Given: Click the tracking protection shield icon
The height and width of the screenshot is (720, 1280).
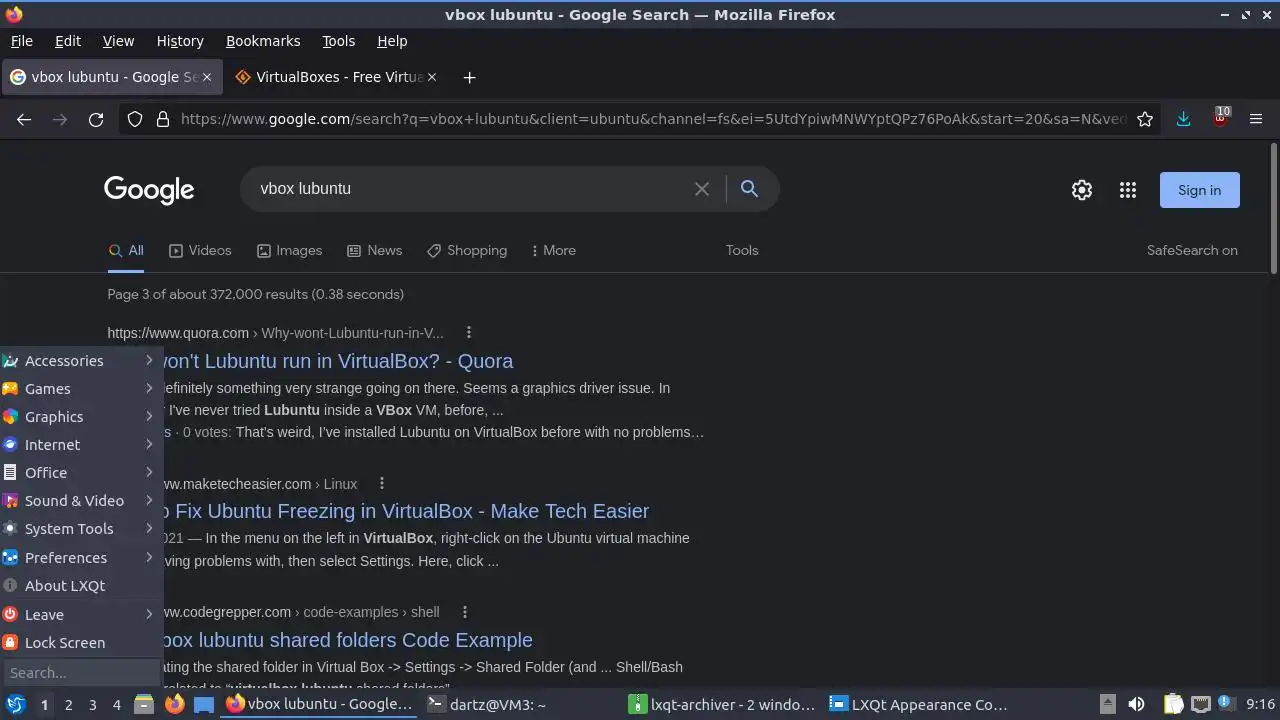Looking at the screenshot, I should [135, 119].
